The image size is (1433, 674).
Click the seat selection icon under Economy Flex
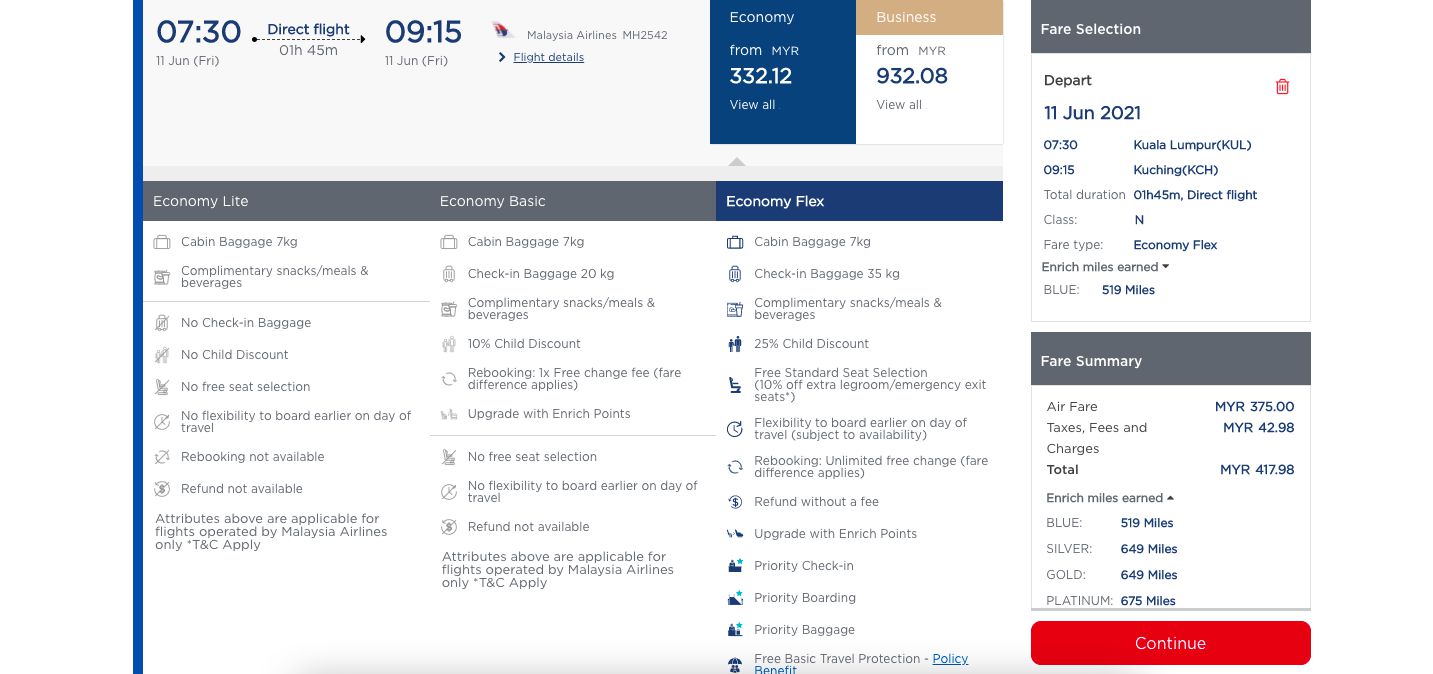point(735,385)
